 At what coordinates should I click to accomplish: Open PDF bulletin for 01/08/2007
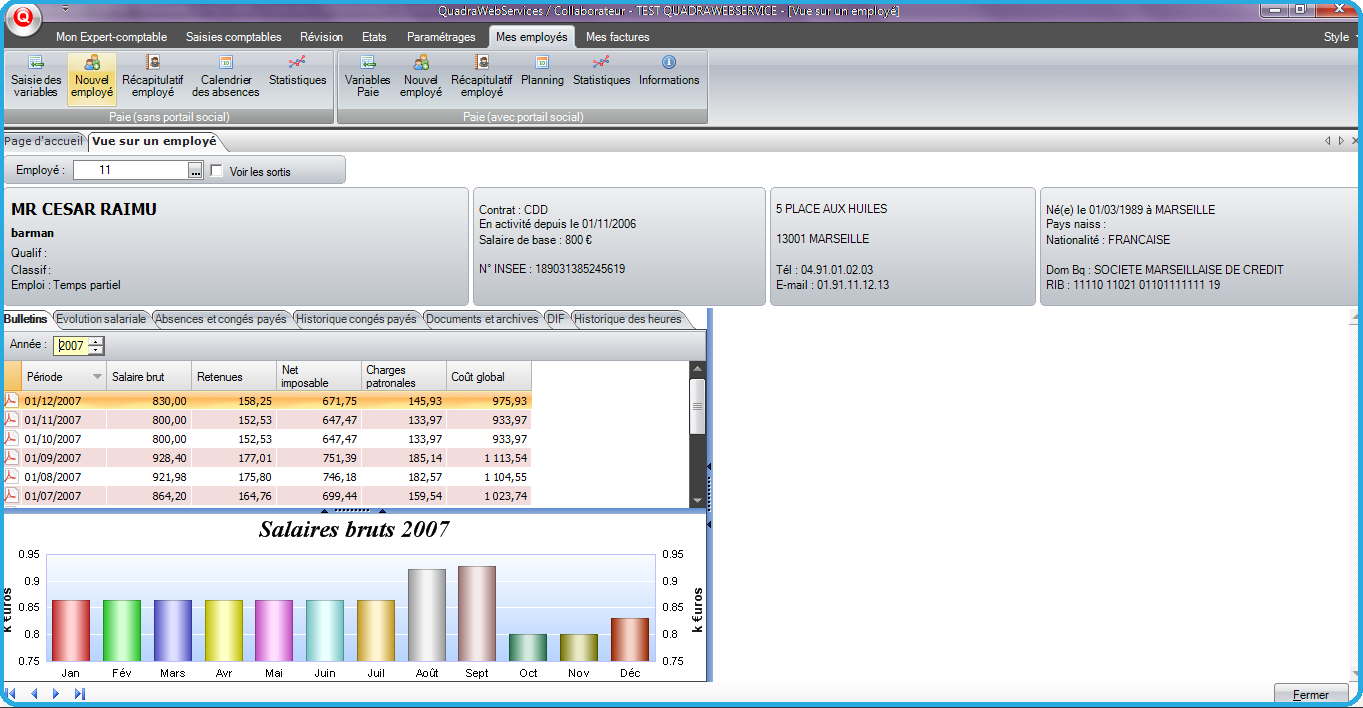point(12,476)
